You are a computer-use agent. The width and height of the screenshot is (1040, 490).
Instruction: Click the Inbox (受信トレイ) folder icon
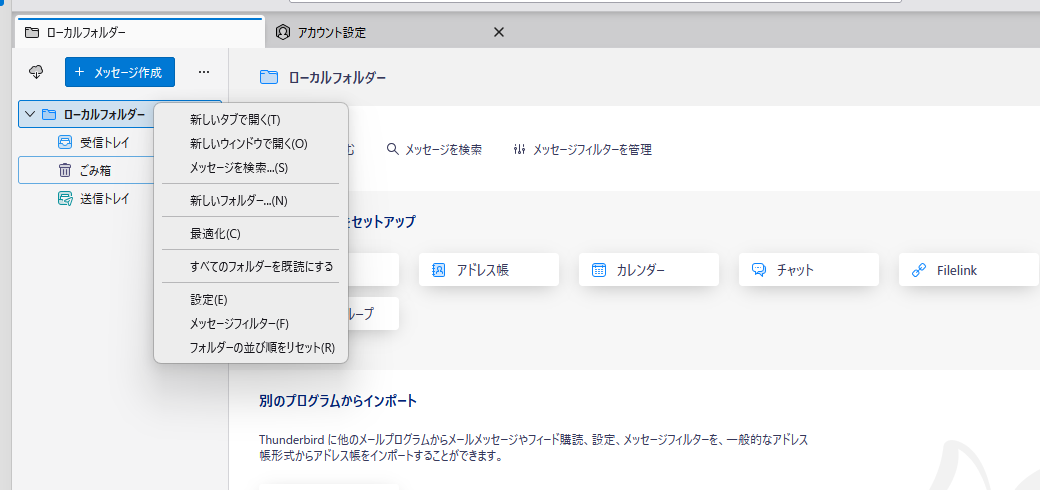[x=65, y=142]
